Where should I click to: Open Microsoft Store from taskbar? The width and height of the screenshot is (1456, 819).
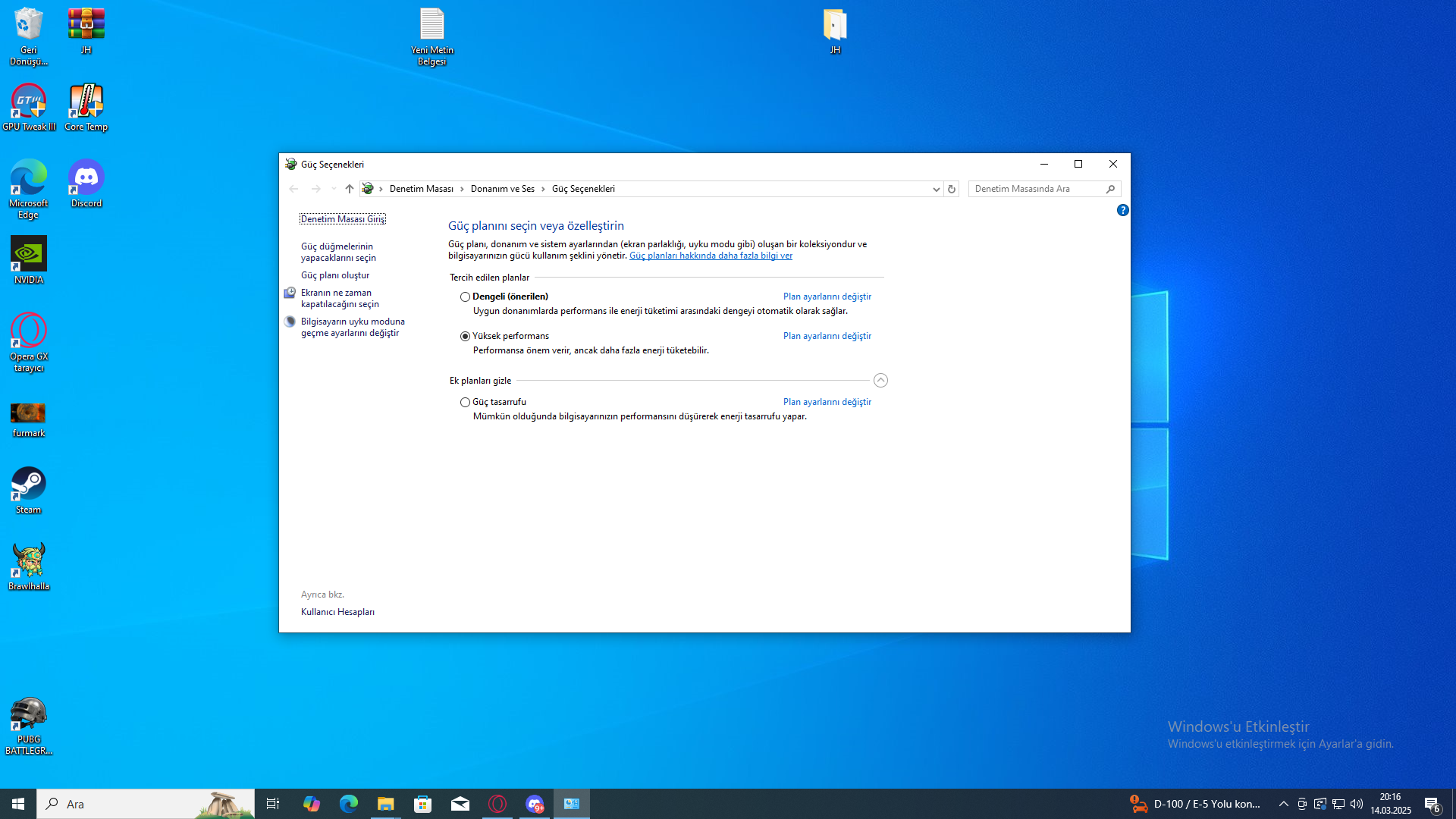coord(423,804)
